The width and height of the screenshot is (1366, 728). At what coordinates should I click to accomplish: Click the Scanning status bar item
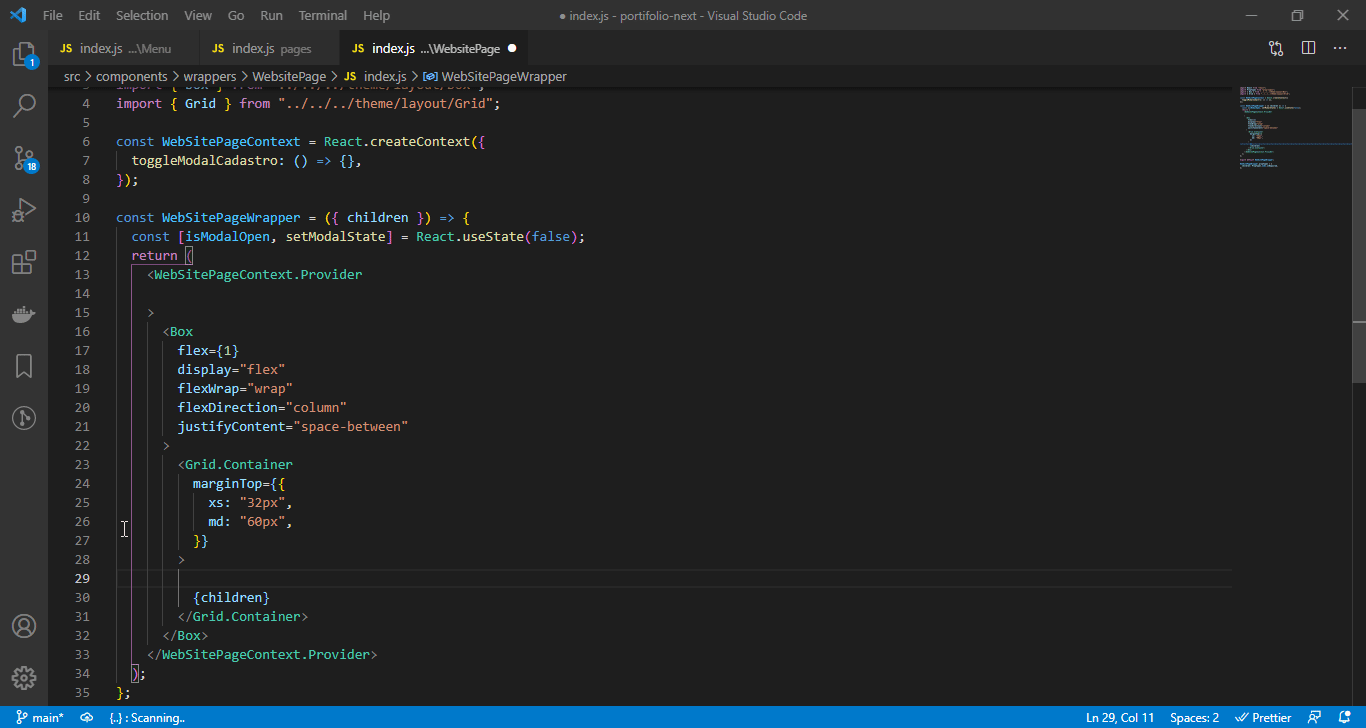147,718
